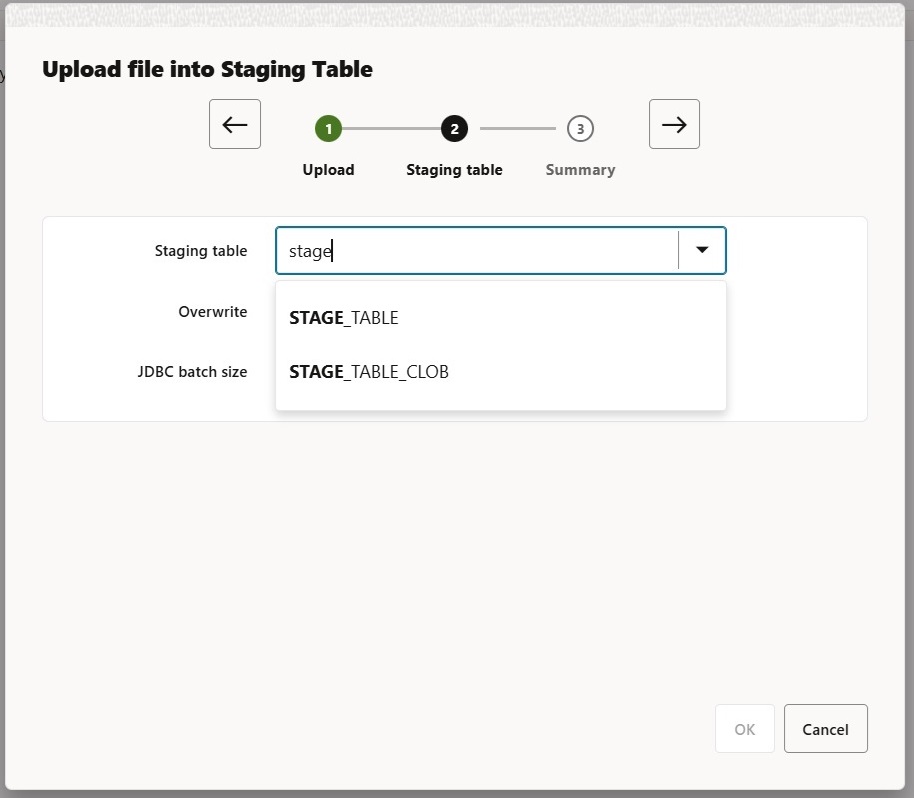Go to step 1 circle in wizard
The height and width of the screenshot is (798, 914).
point(328,128)
